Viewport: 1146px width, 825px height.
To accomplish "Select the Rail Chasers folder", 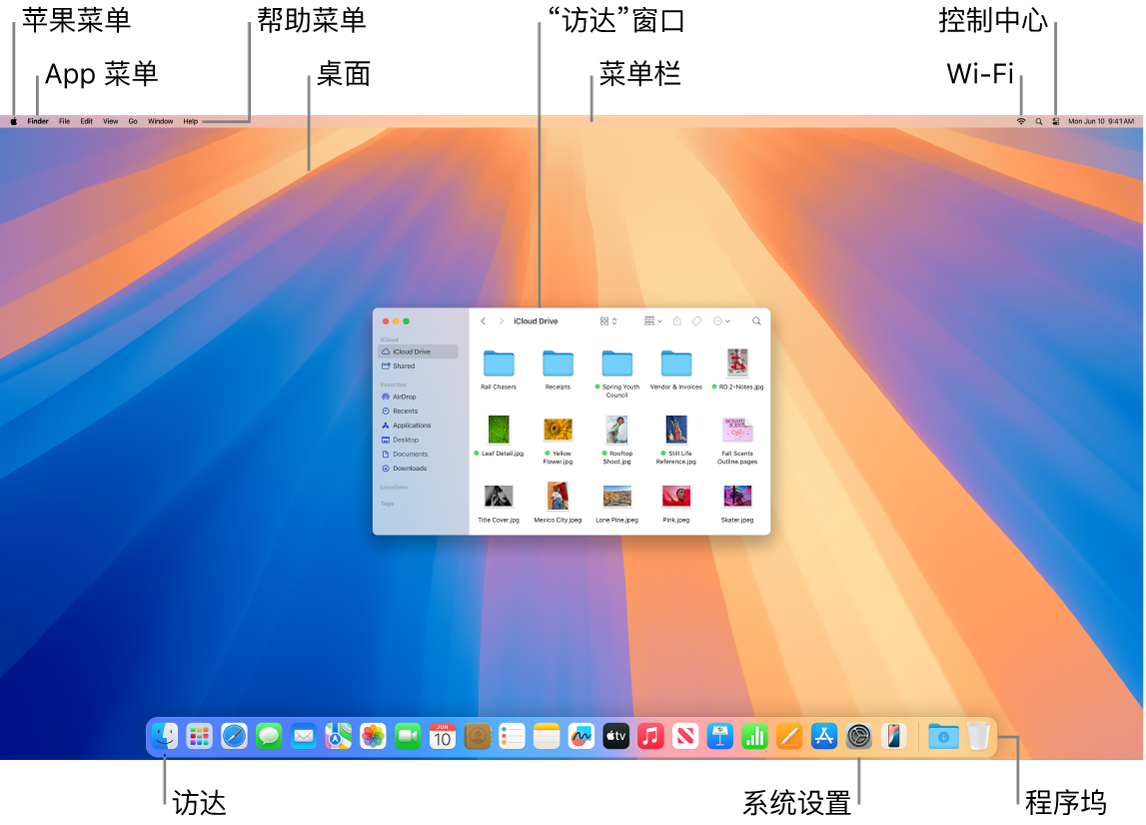I will click(x=498, y=363).
